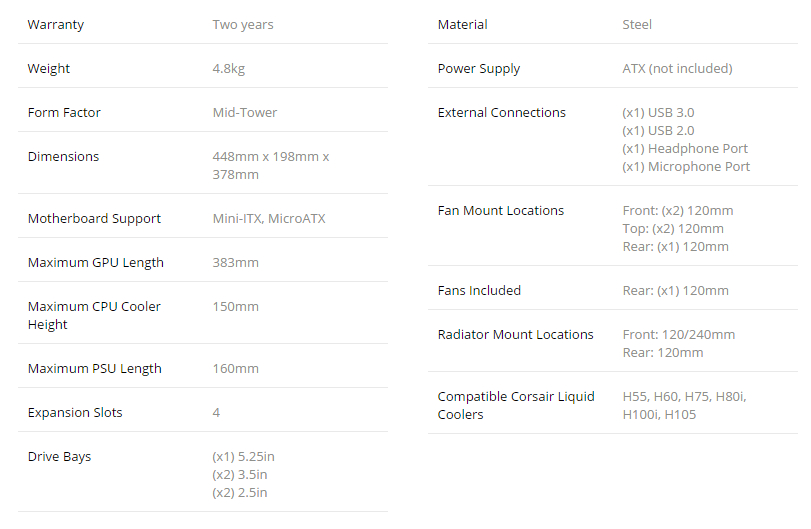Click the Warranty label
The width and height of the screenshot is (811, 529).
[x=55, y=25]
